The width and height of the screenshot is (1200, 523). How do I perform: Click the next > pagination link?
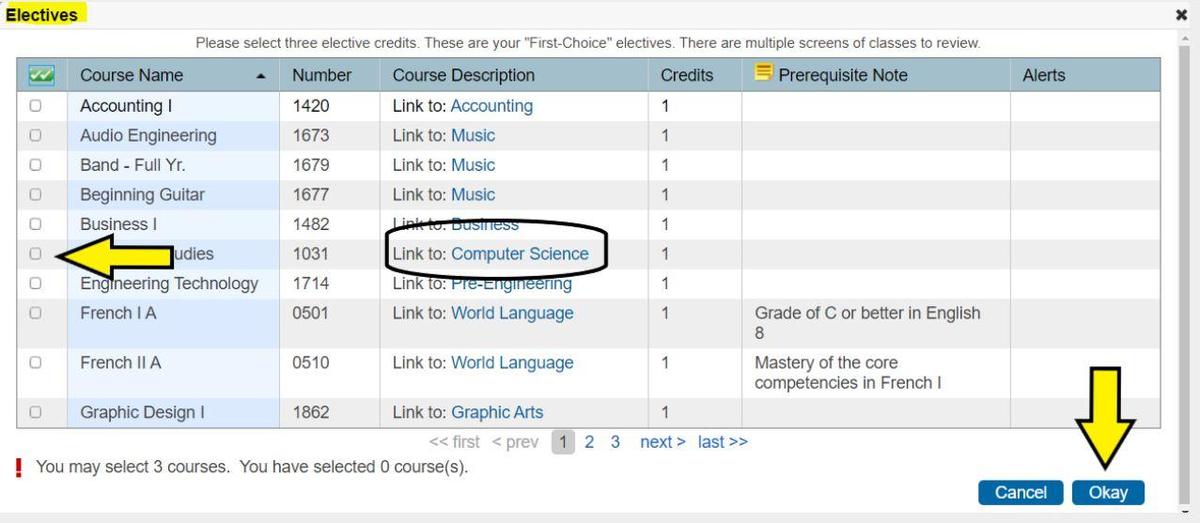click(662, 442)
